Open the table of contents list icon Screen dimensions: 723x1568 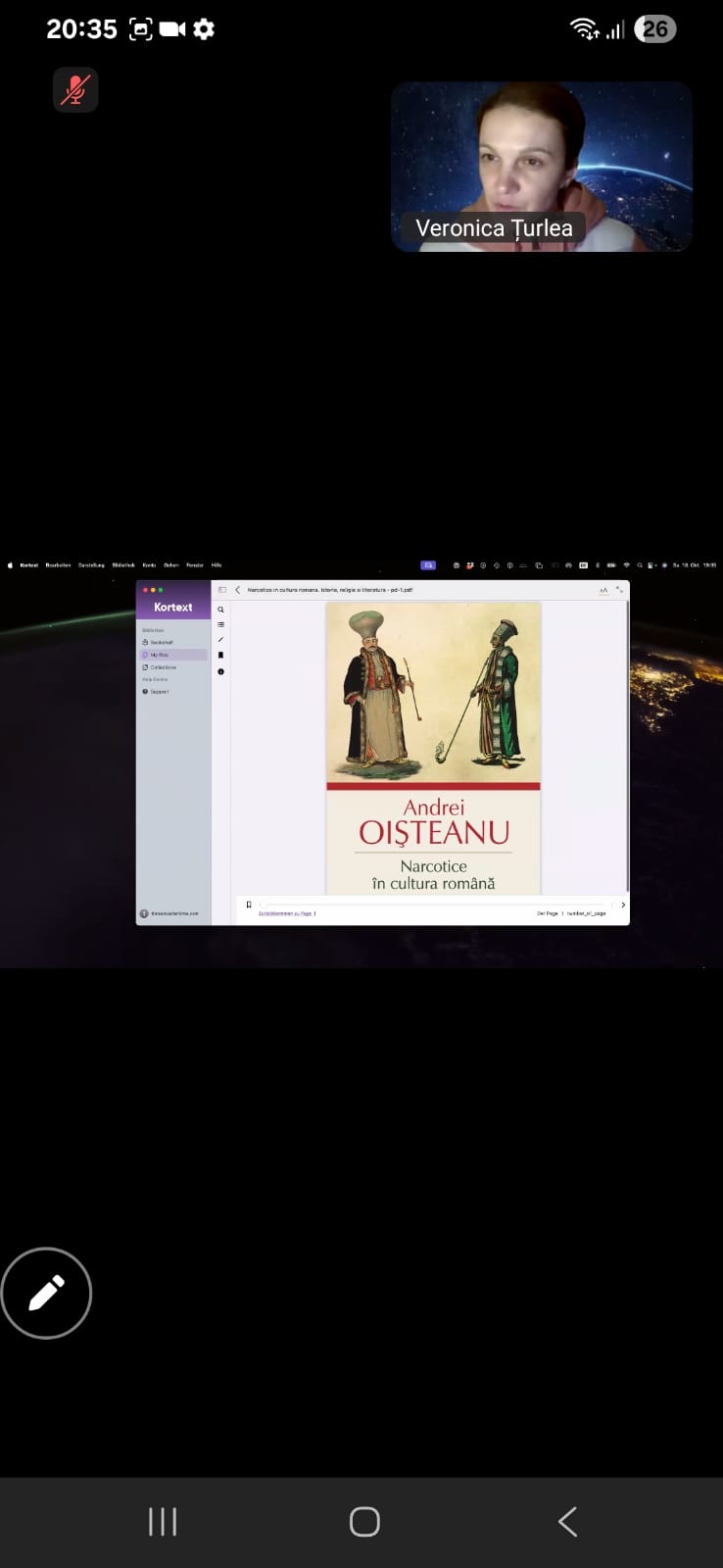click(x=220, y=624)
